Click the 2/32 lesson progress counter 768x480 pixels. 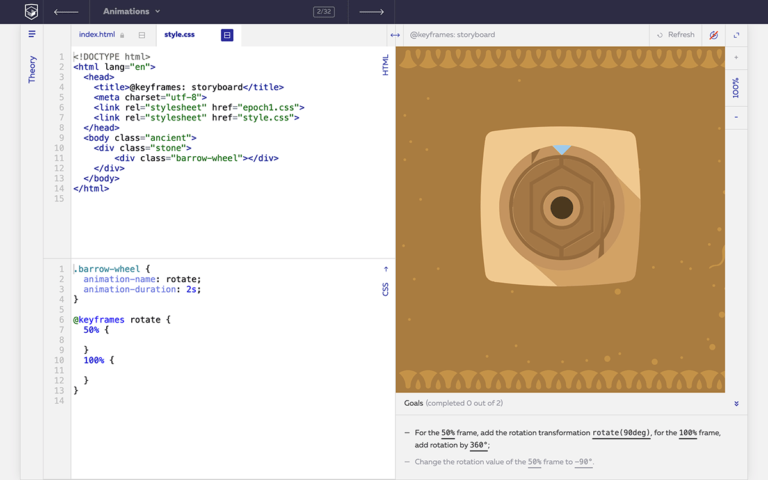point(323,12)
